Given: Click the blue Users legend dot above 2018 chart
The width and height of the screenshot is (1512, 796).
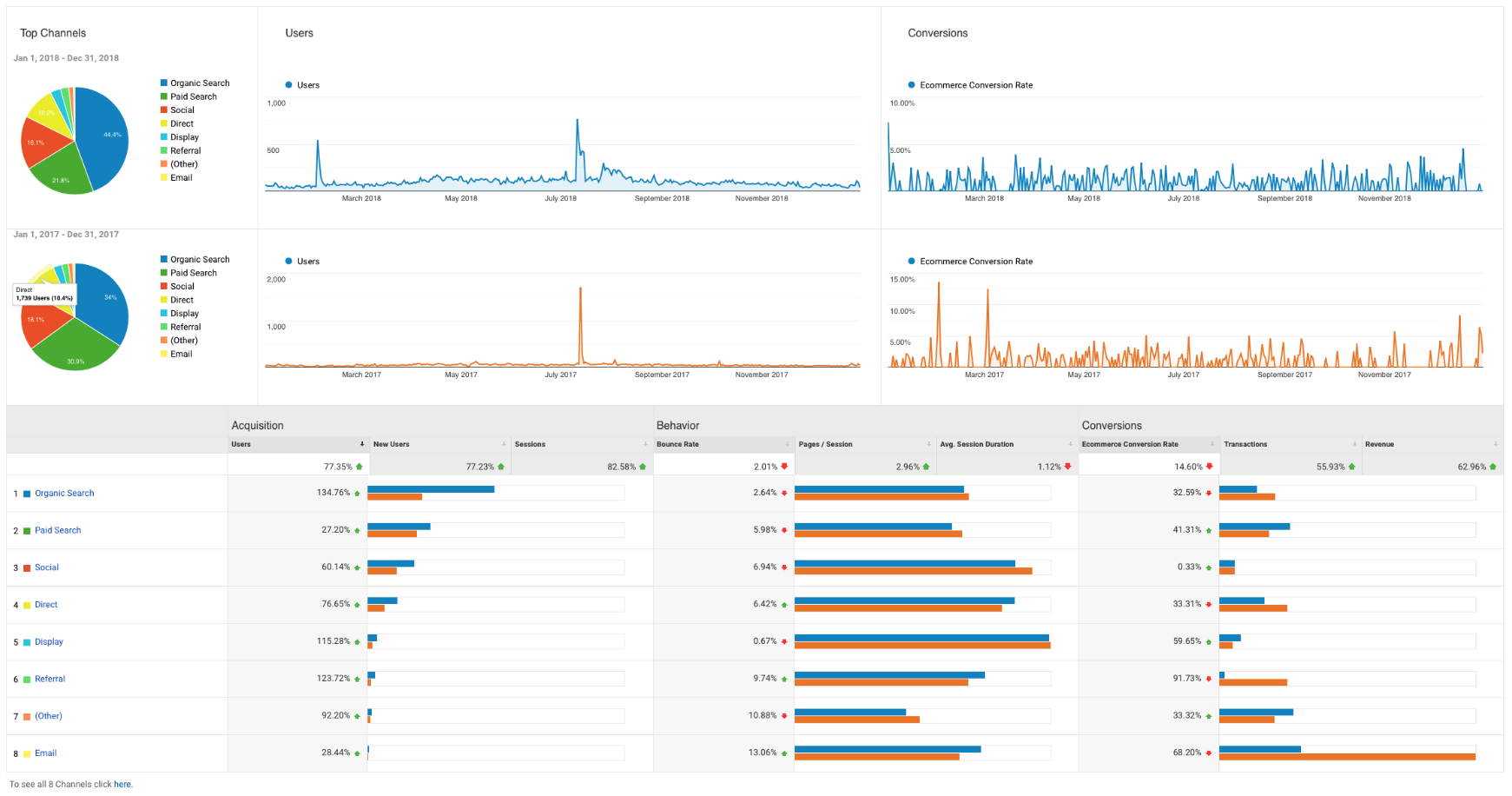Looking at the screenshot, I should point(289,85).
